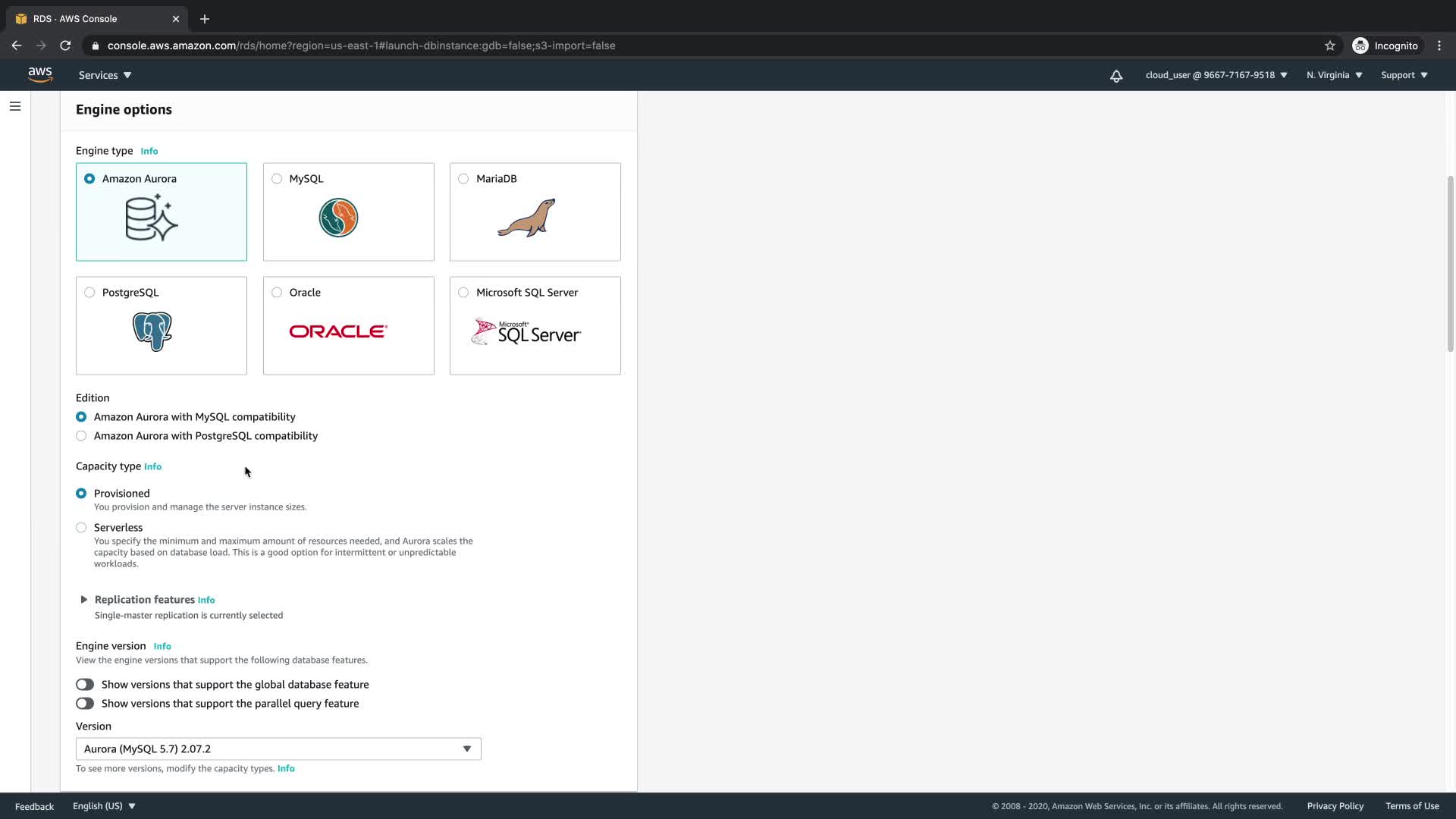The width and height of the screenshot is (1456, 819).
Task: Click the Feedback button in footer
Action: pos(34,806)
